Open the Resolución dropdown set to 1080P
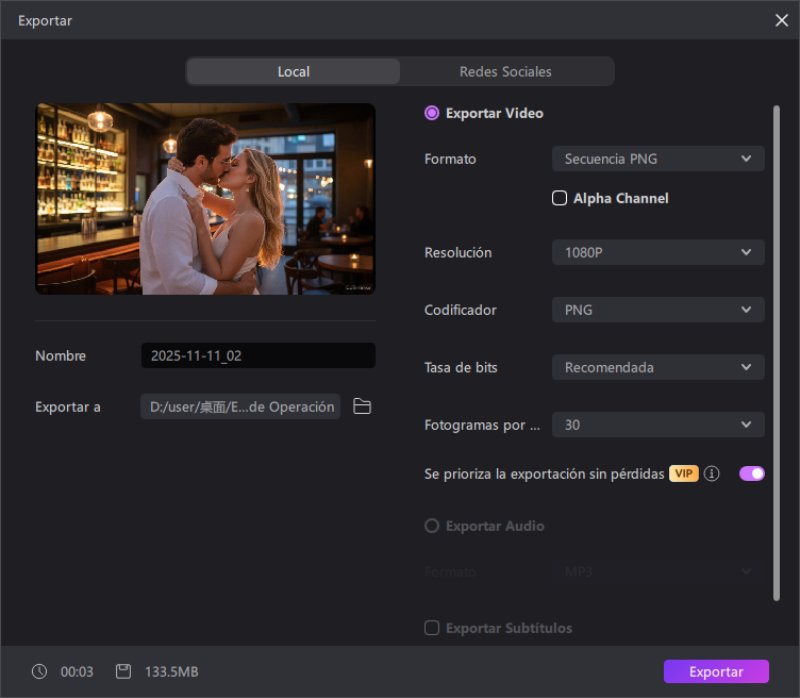Screen dimensions: 800x698 pyautogui.click(x=657, y=252)
